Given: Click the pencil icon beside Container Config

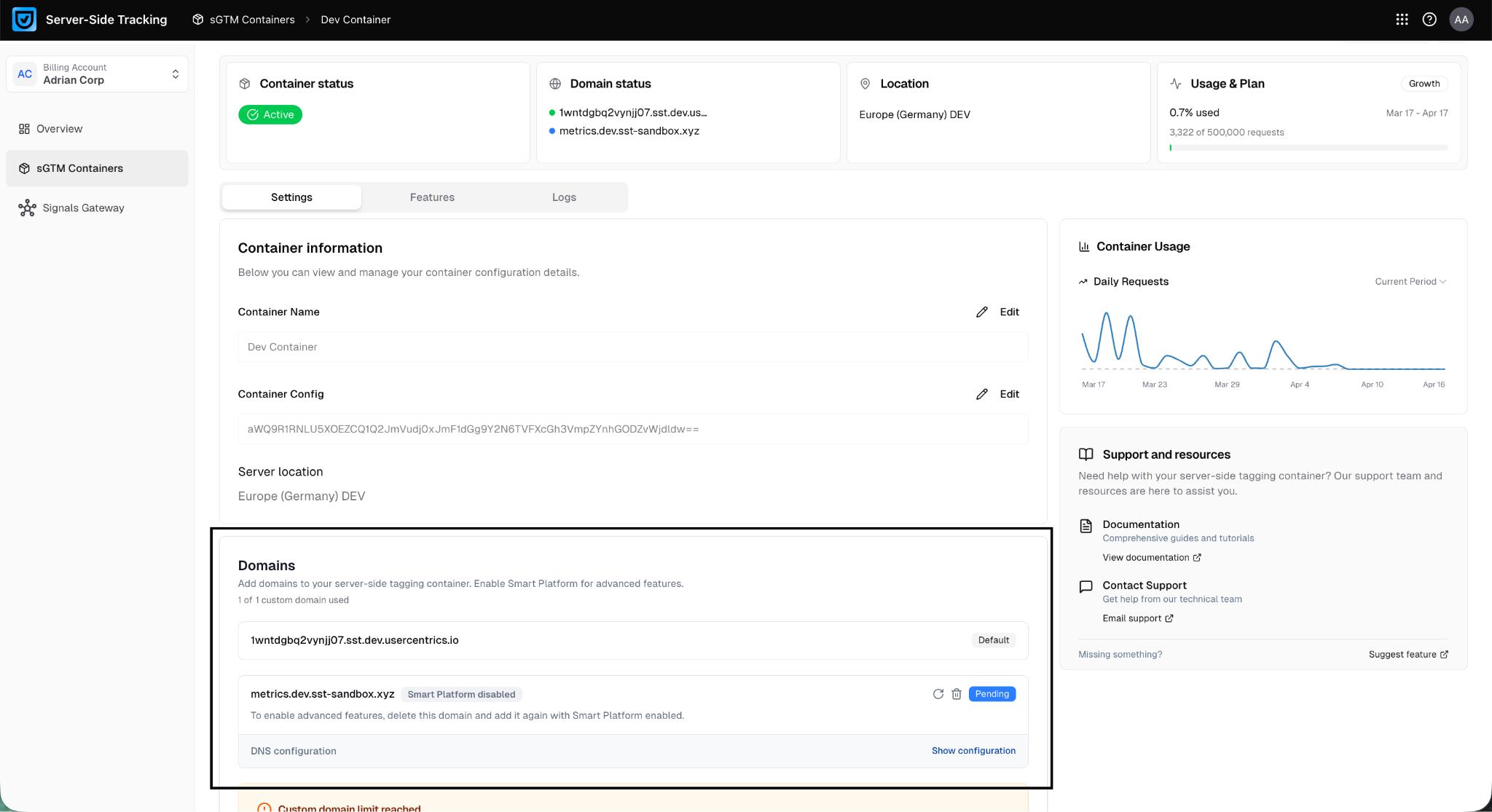Looking at the screenshot, I should point(982,394).
